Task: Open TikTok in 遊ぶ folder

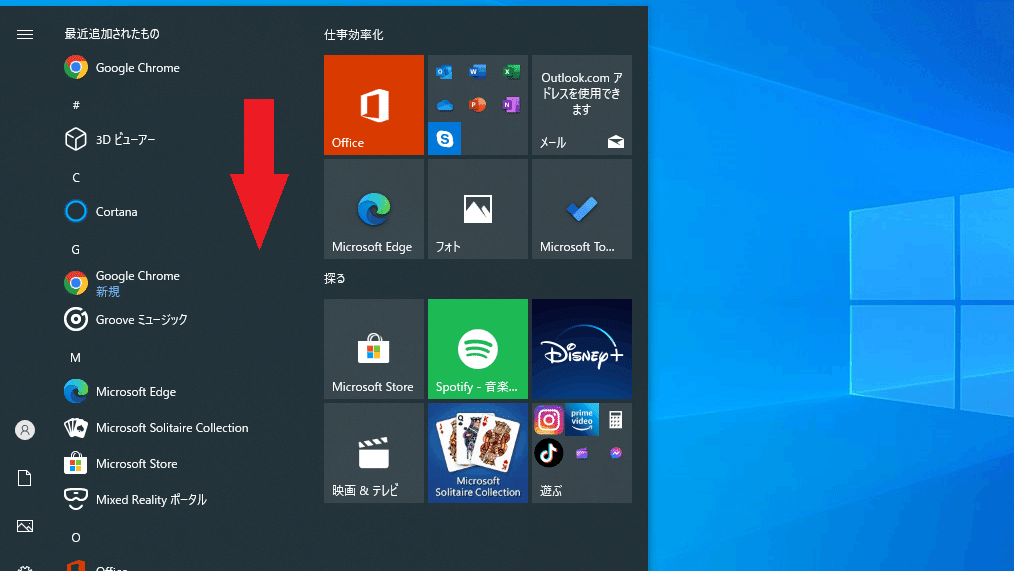Action: point(548,453)
